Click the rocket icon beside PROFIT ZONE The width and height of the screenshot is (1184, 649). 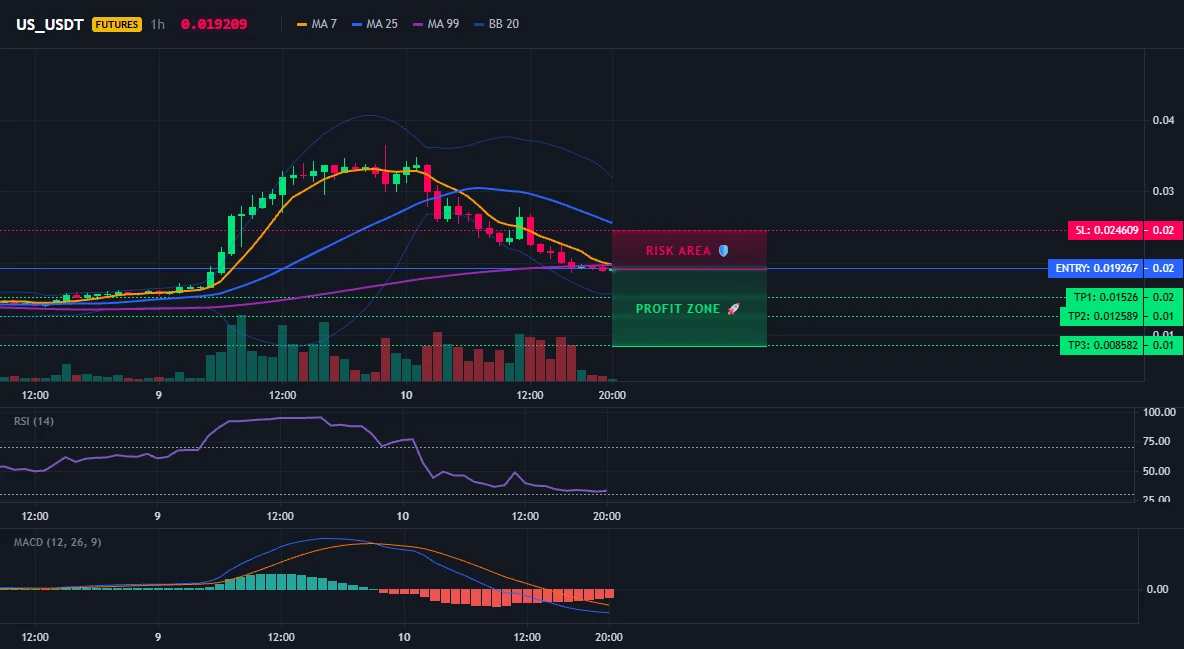point(733,308)
